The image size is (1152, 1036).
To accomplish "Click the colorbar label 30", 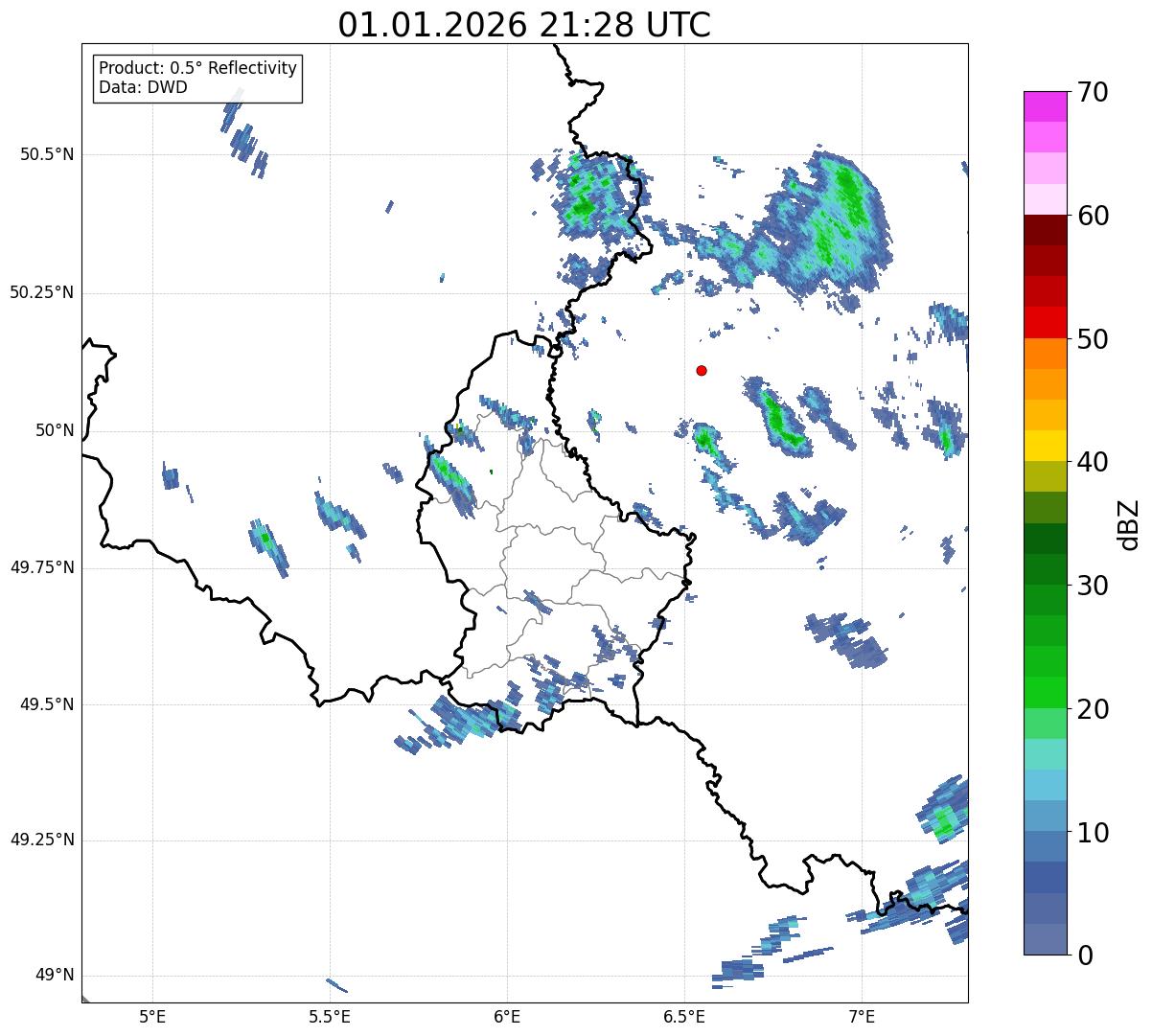I will [1093, 586].
